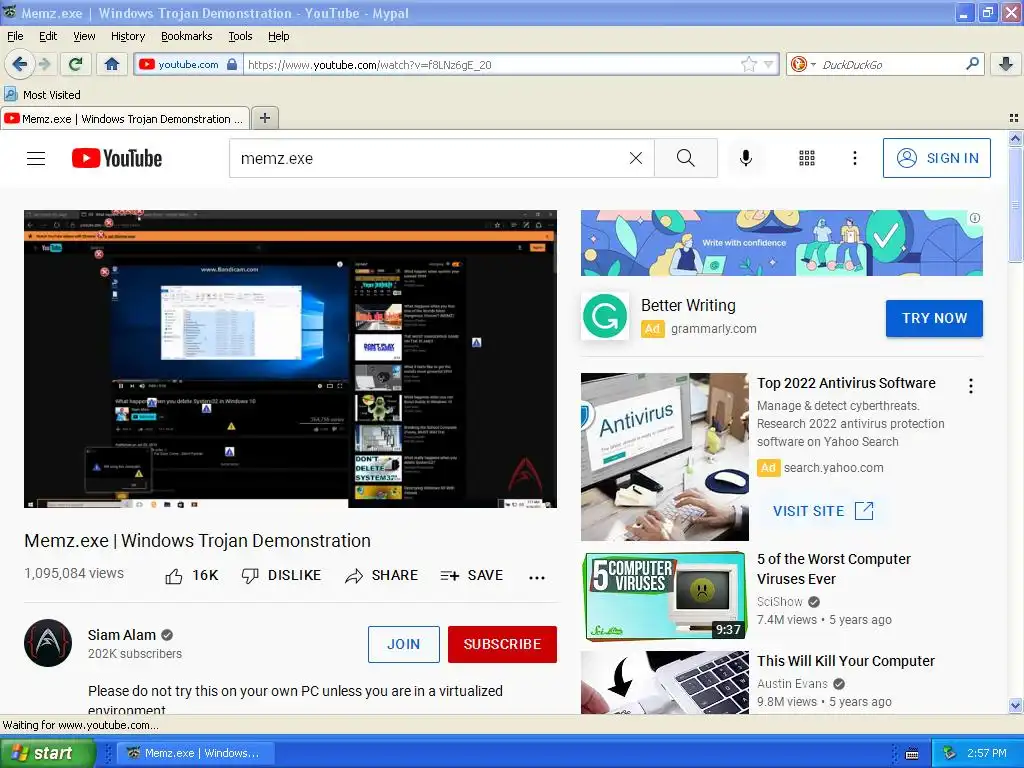
Task: Open the DuckDuckGo search engine dropdown
Action: point(803,64)
